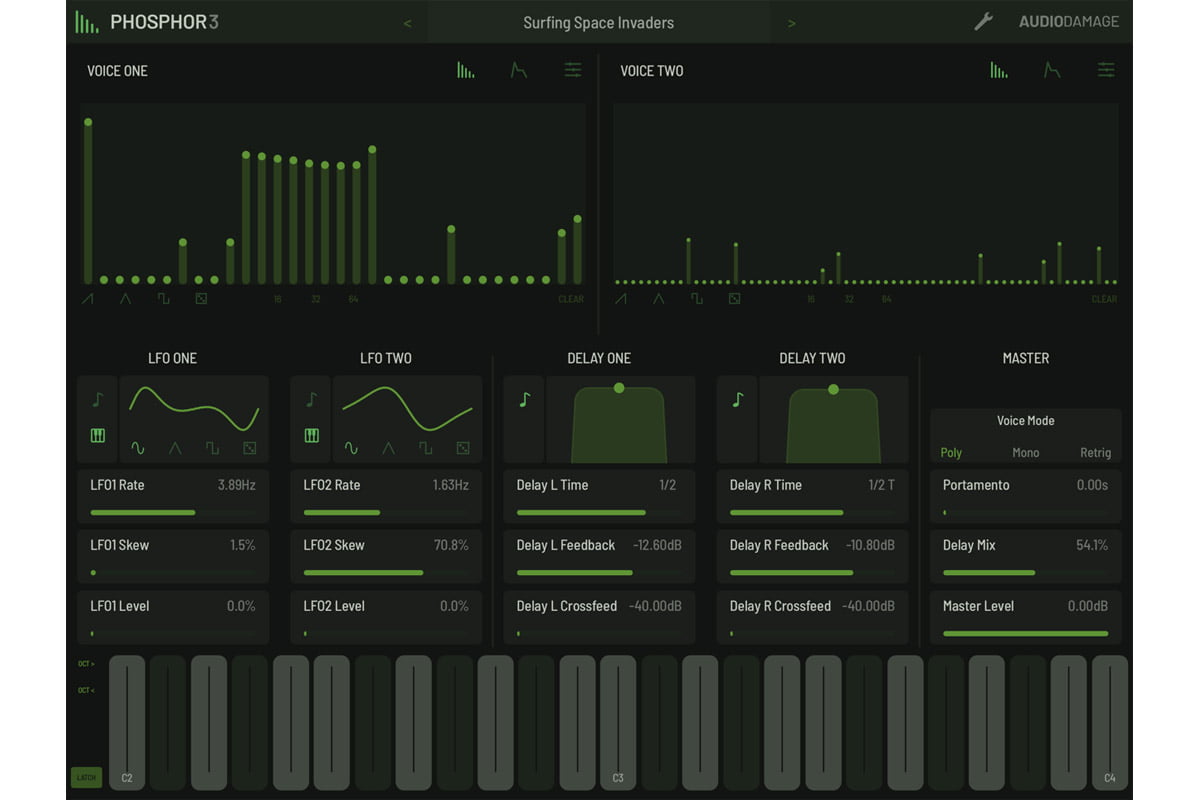The width and height of the screenshot is (1200, 800).
Task: Play the C3 keyboard key
Action: pos(618,721)
